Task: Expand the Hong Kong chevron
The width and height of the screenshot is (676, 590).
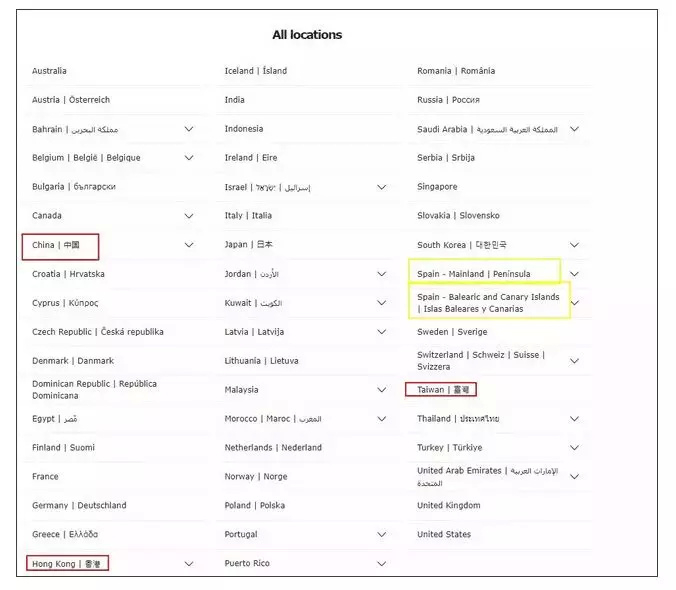Action: (189, 564)
